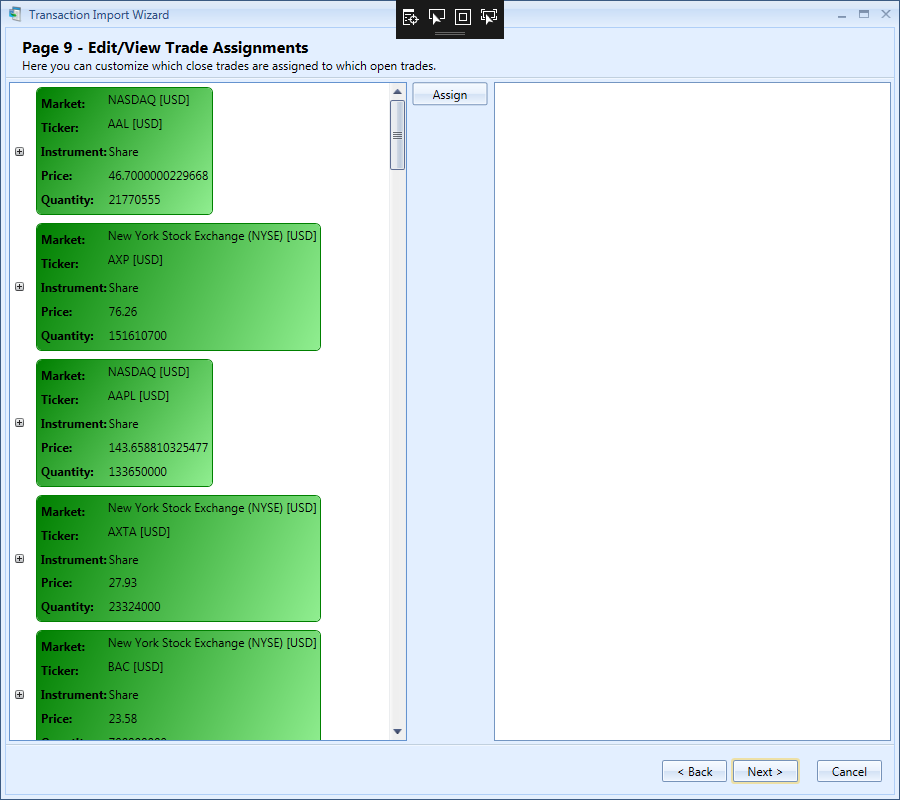Select the BAC [USD] ticker text
Screen dimensions: 900x800
pos(135,667)
